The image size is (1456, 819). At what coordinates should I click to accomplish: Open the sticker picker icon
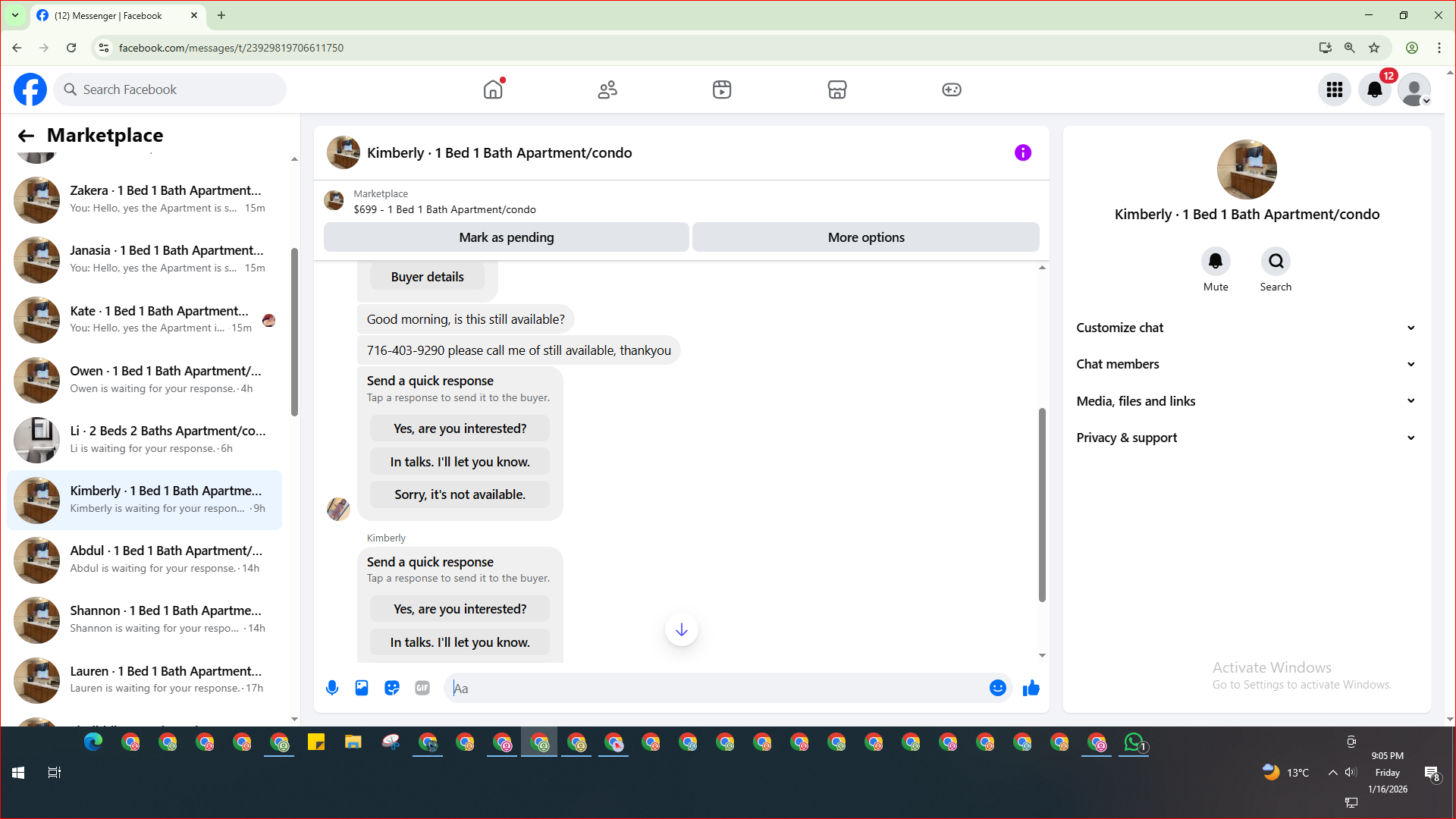(392, 688)
